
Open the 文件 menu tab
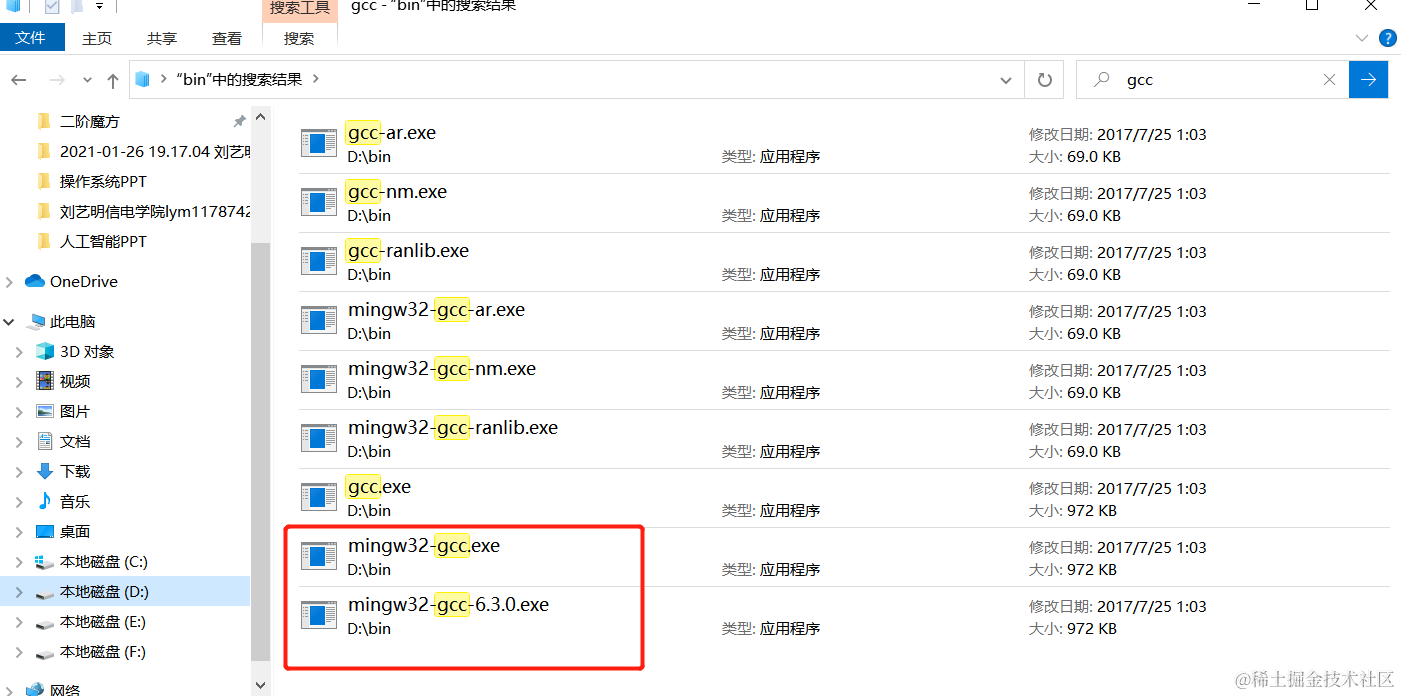[x=31, y=38]
